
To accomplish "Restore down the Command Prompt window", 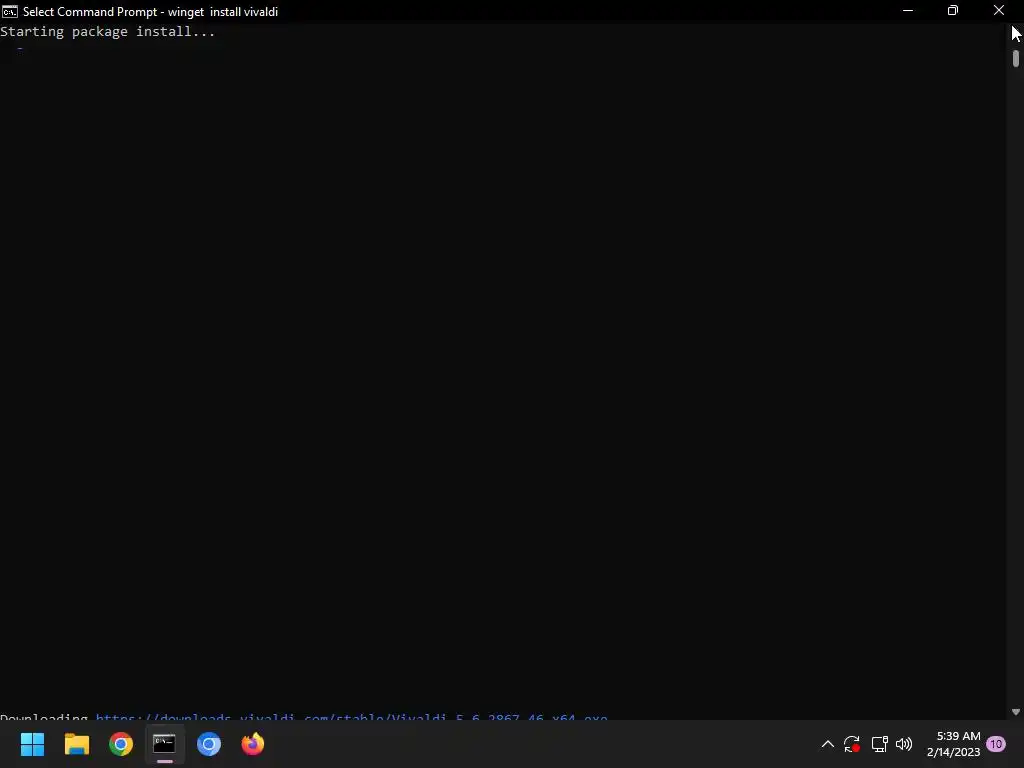I will click(953, 10).
